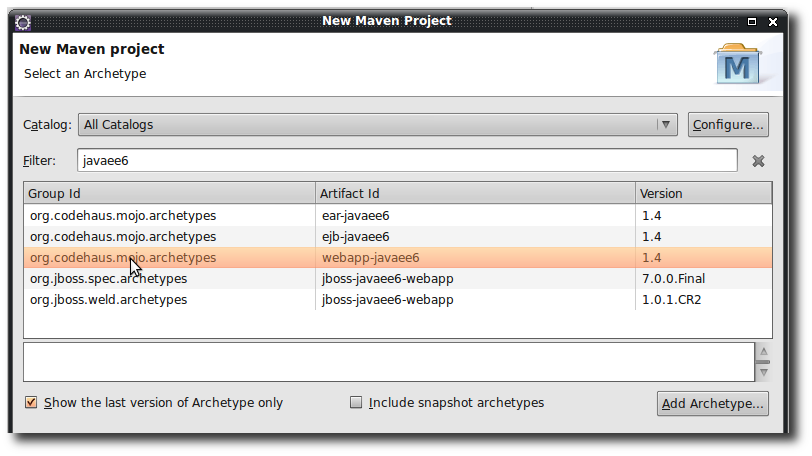Screen dimensions: 812x456
Task: Enable Include snapshot archetypes checkbox
Action: click(356, 402)
